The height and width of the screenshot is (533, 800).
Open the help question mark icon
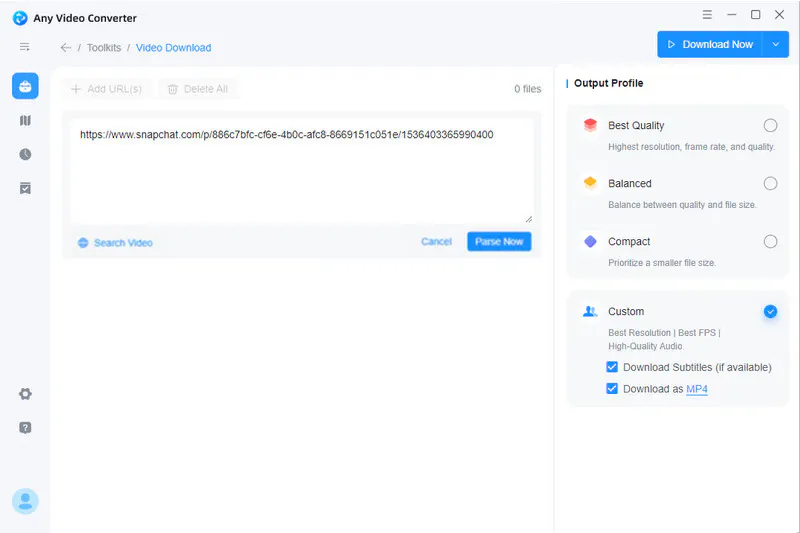(25, 427)
